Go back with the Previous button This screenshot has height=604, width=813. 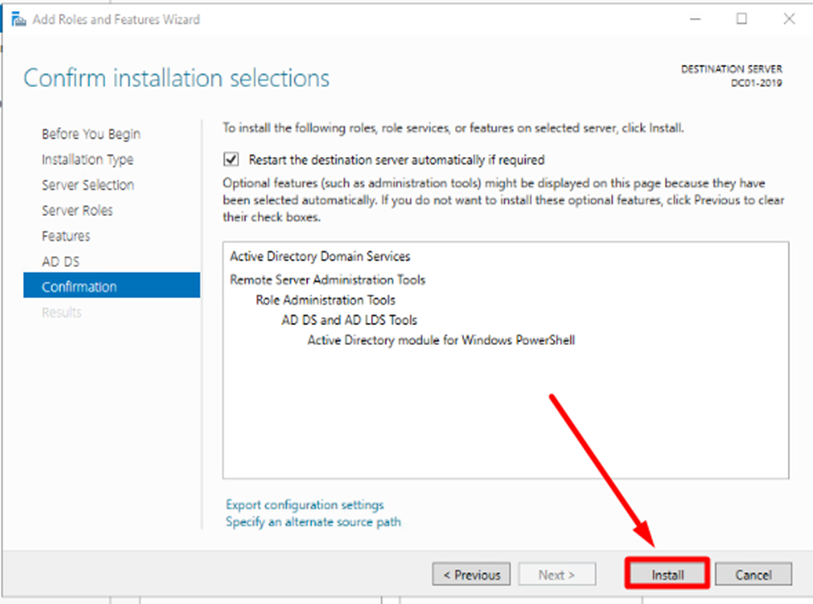pos(471,575)
